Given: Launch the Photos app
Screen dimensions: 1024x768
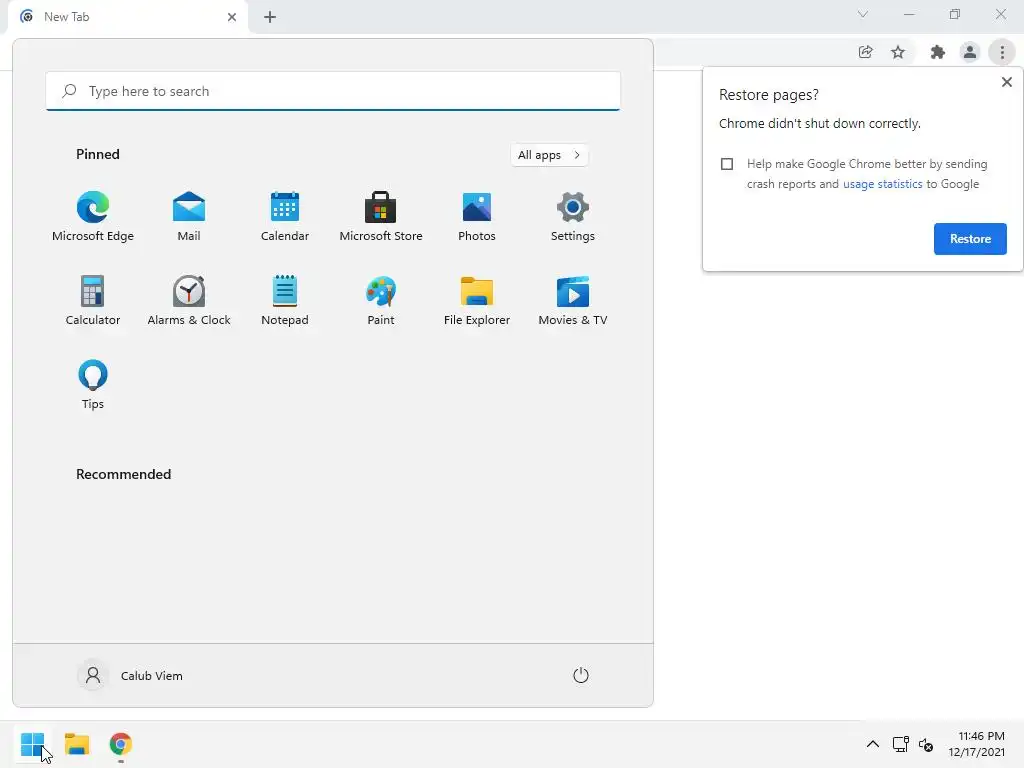Looking at the screenshot, I should [477, 216].
